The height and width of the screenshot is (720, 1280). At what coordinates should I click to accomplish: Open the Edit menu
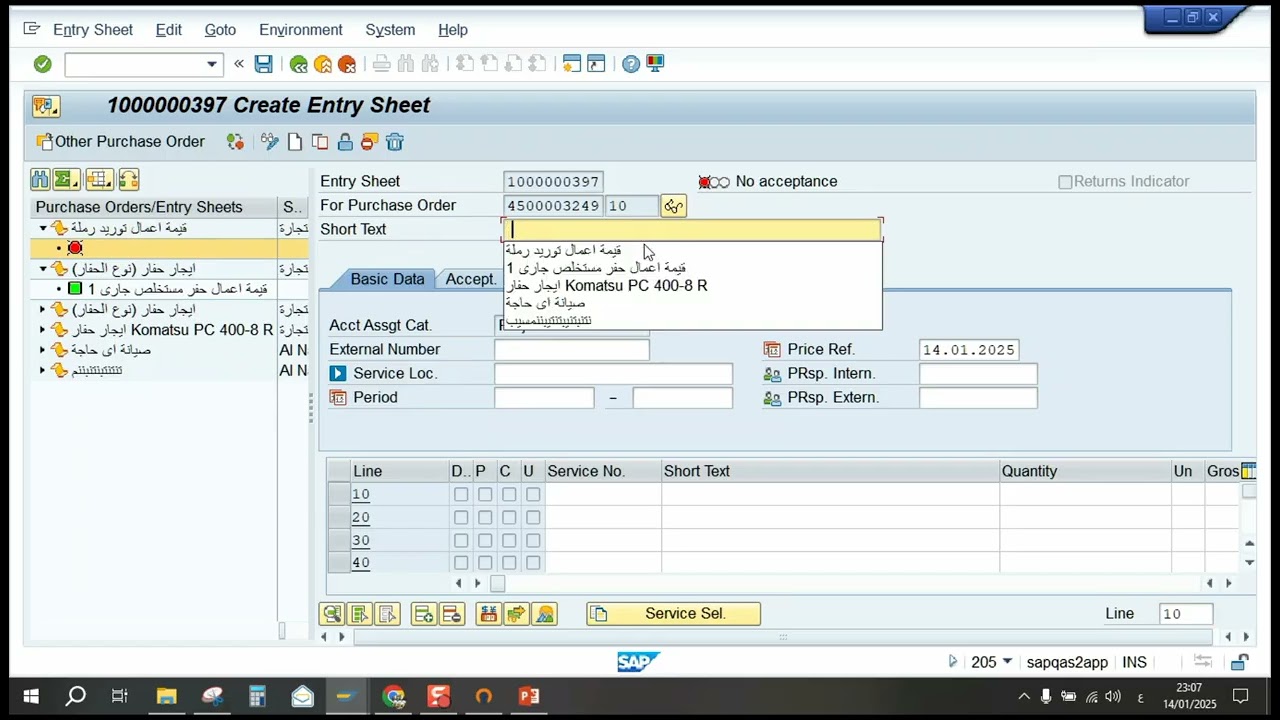pos(169,30)
